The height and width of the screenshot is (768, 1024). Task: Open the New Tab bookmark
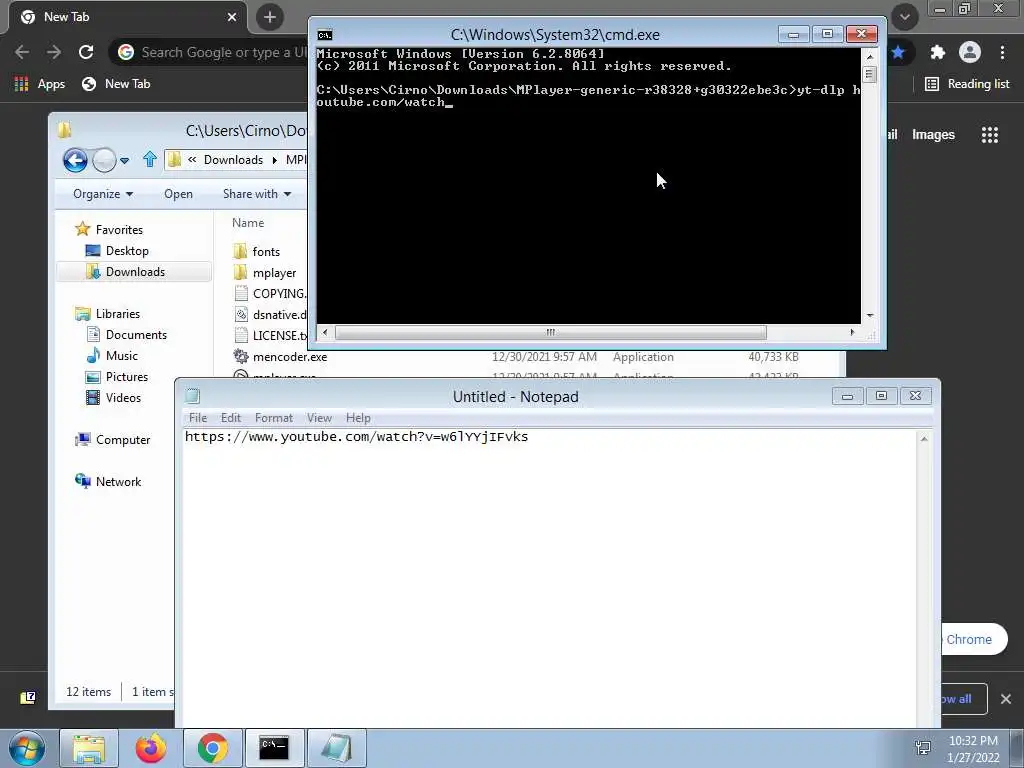[116, 84]
